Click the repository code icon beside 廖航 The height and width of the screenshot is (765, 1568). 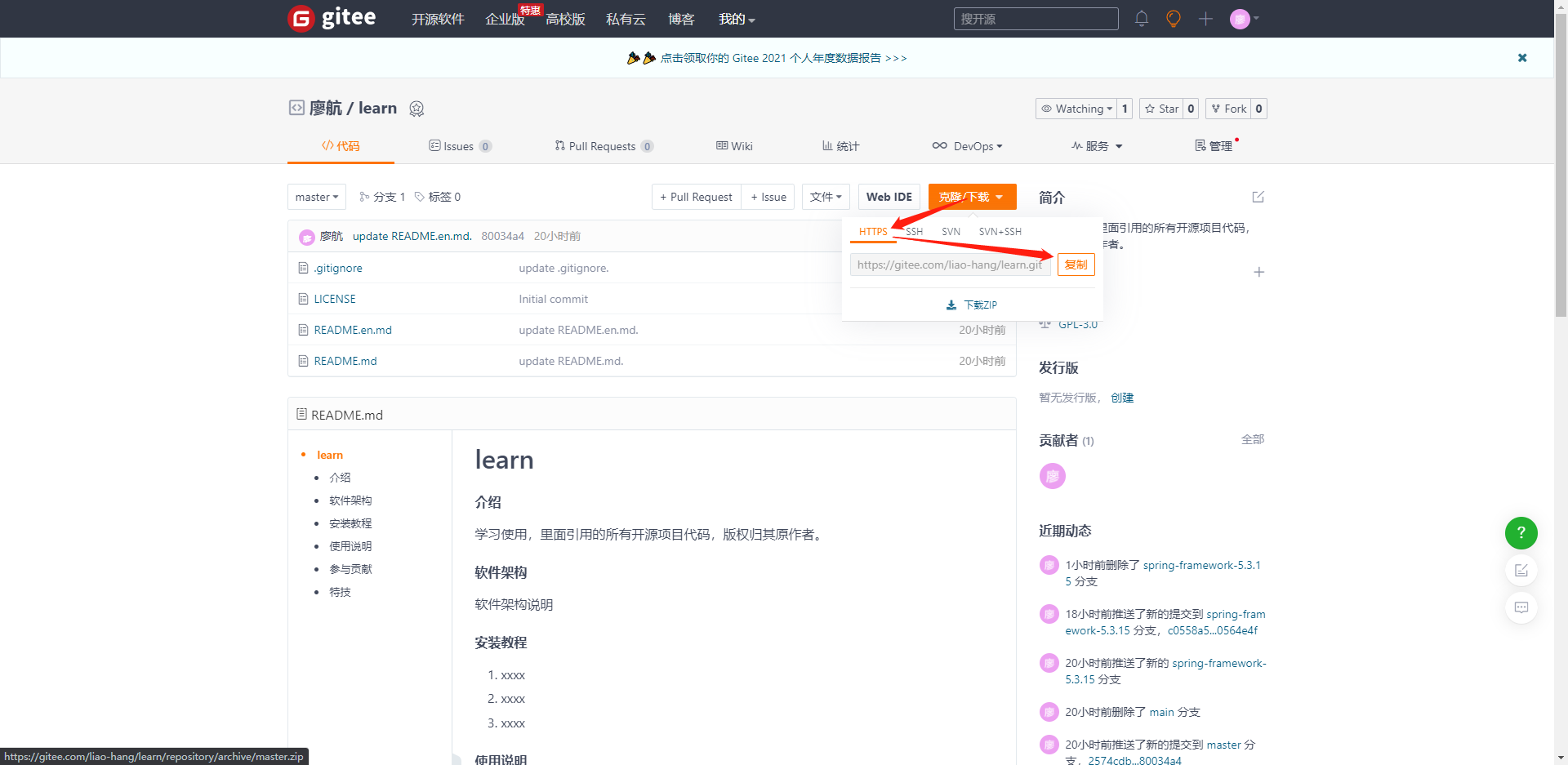pos(296,108)
